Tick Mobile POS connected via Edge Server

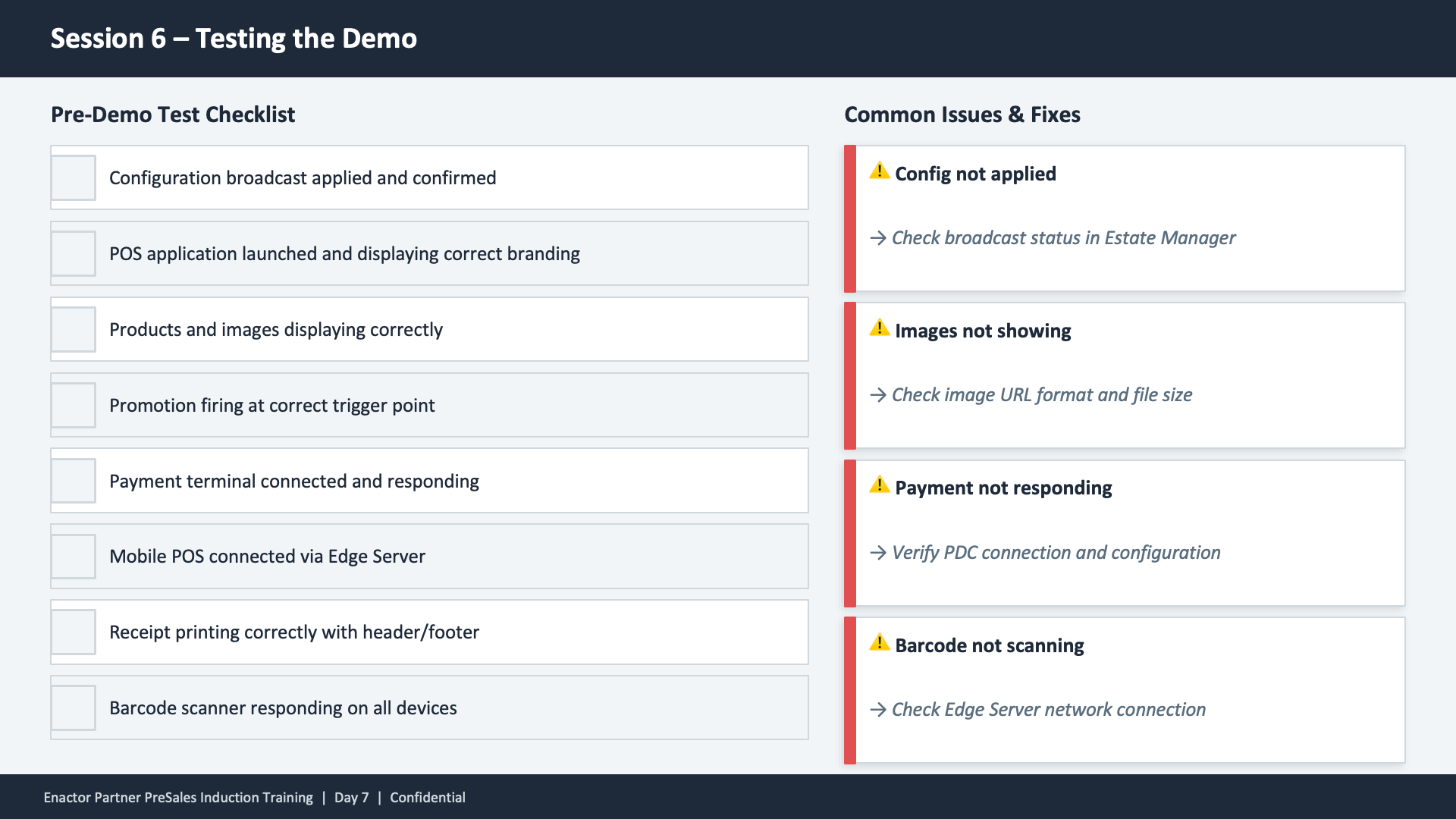tap(74, 557)
